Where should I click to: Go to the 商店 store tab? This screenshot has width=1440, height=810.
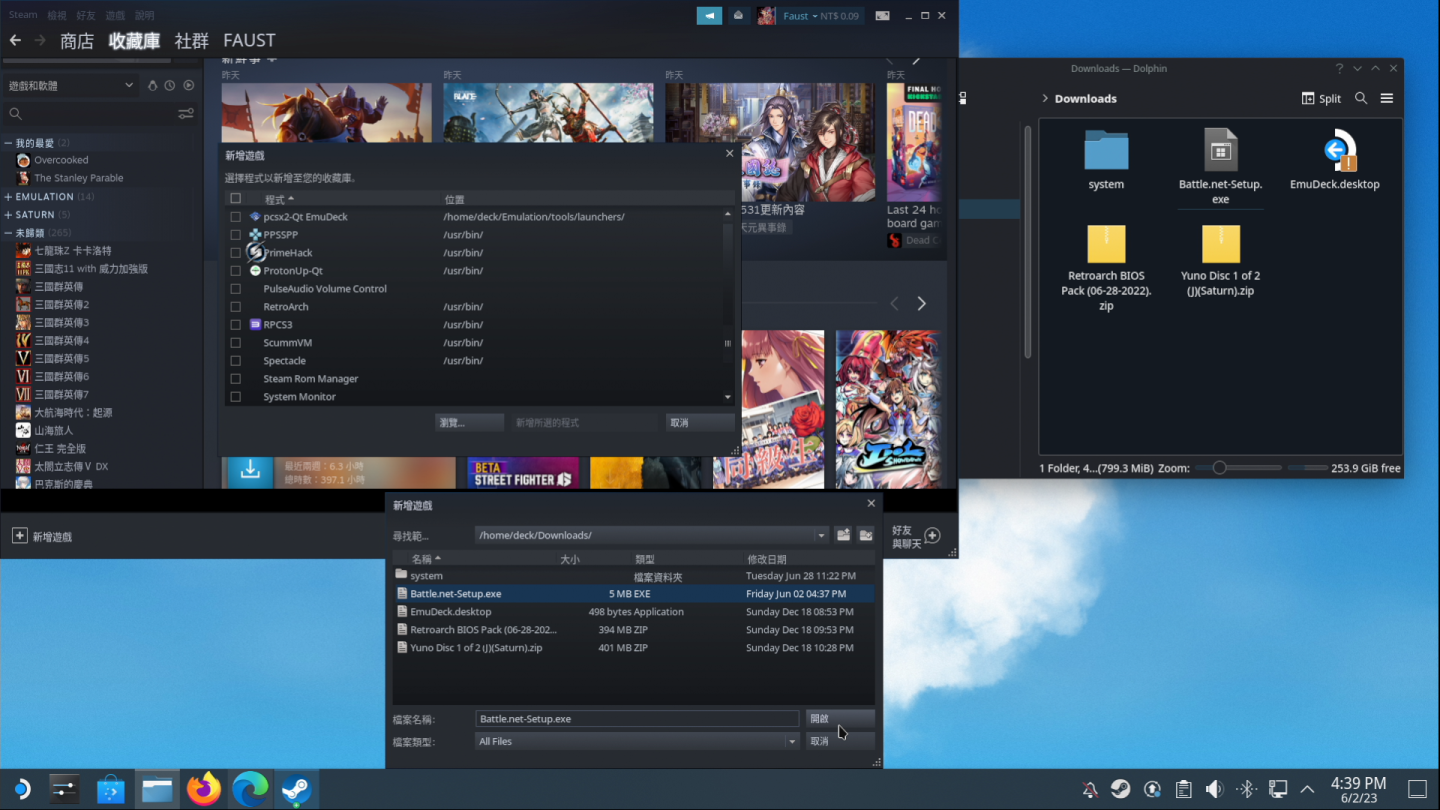77,40
